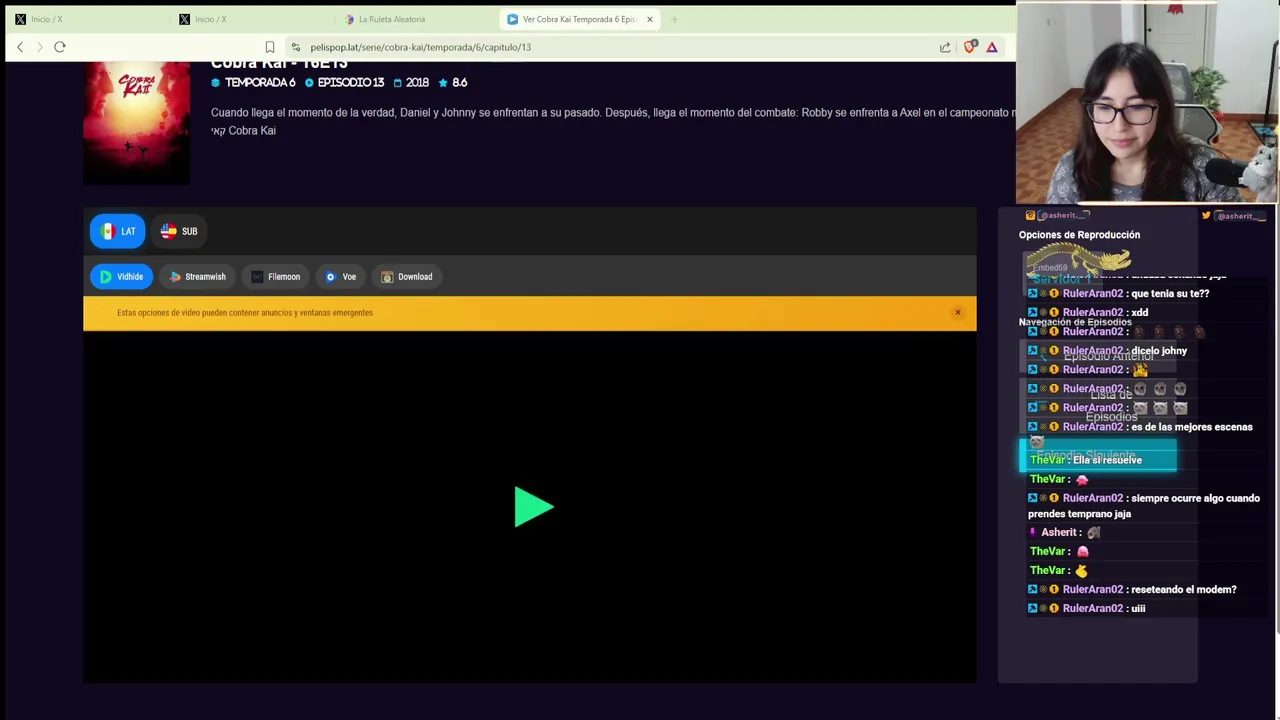Choose Streamwish video server
1280x720 pixels.
pyautogui.click(x=197, y=277)
